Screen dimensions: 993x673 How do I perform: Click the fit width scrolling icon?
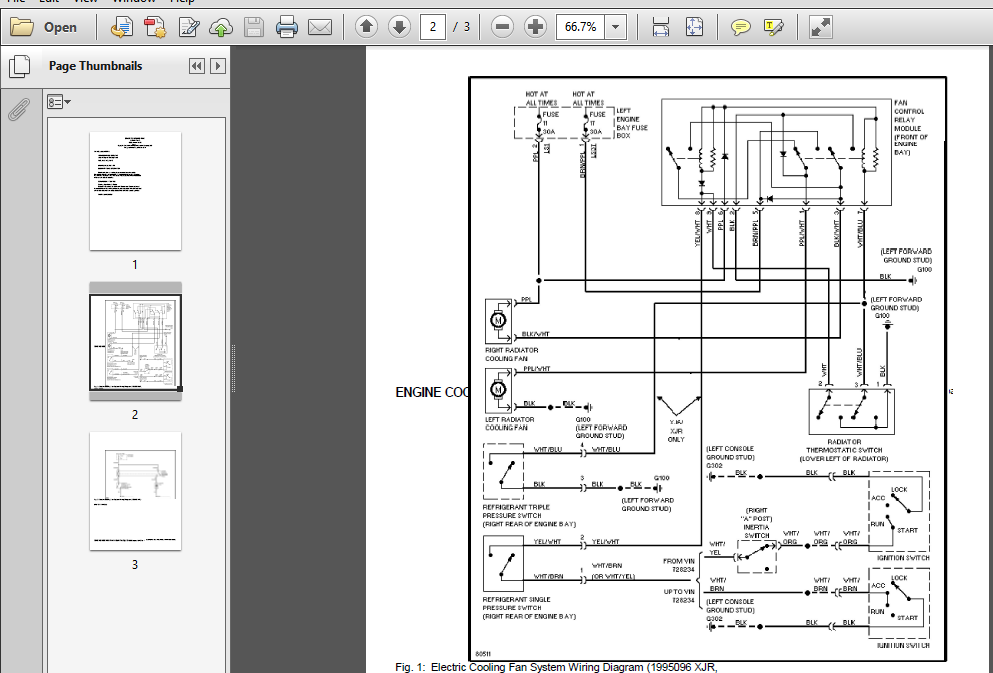click(x=661, y=27)
